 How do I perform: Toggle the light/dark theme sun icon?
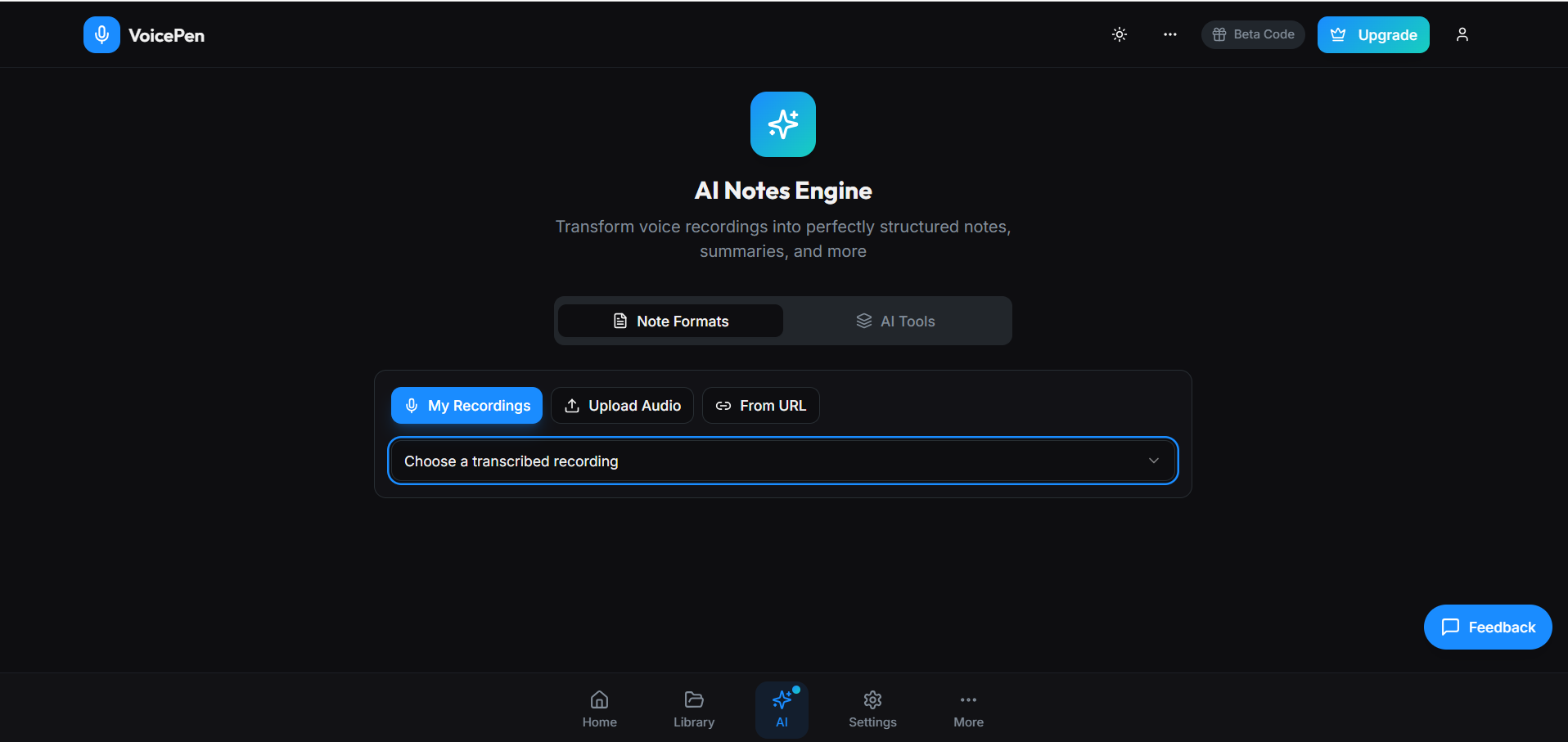click(x=1120, y=34)
